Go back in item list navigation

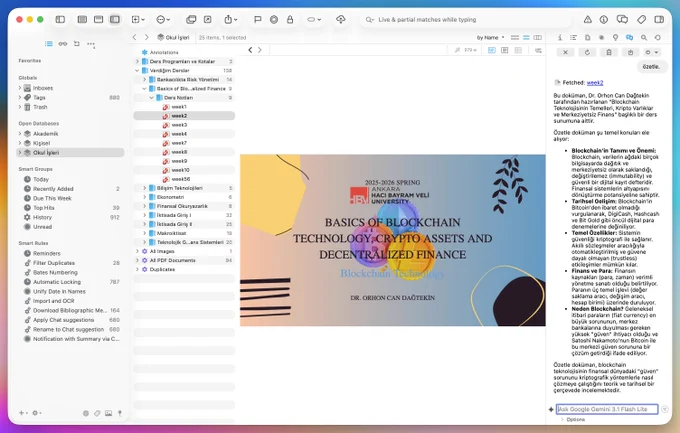134,37
